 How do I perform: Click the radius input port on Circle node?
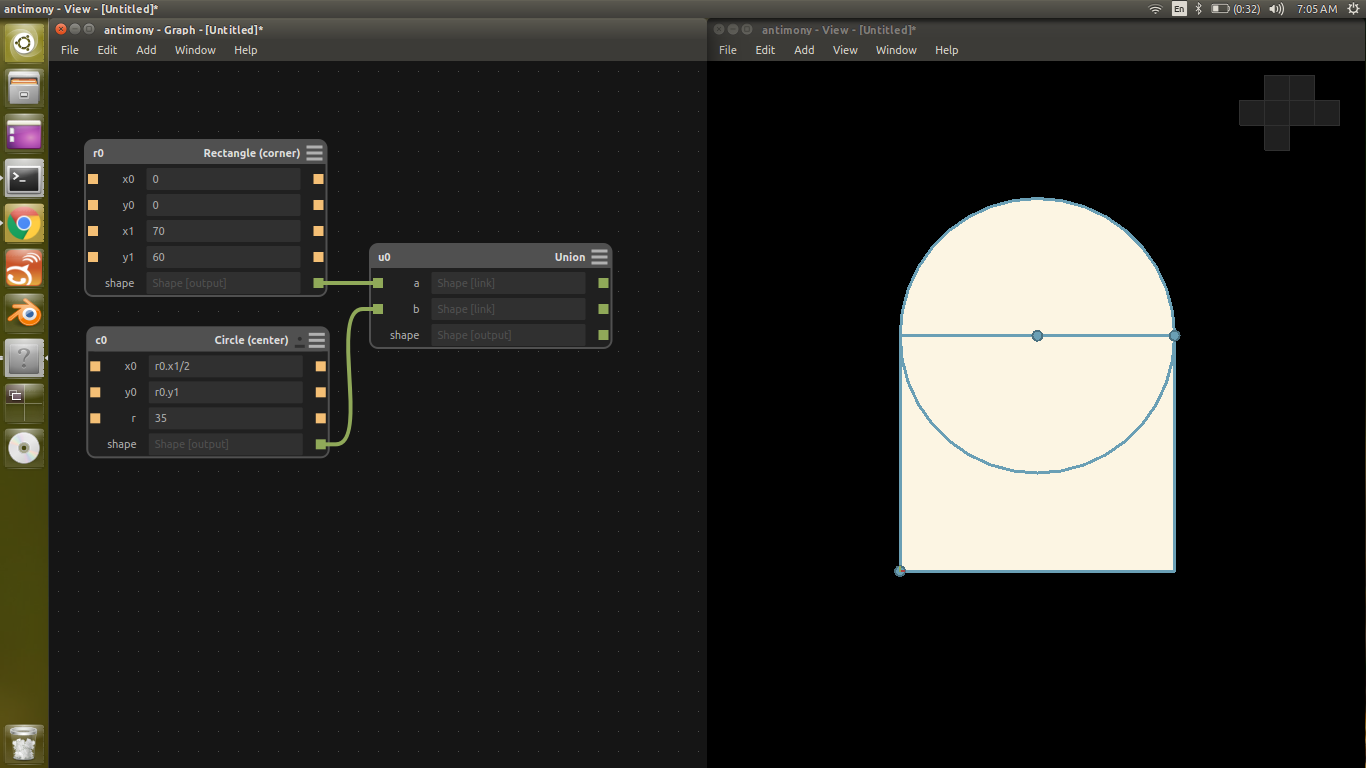tap(95, 418)
